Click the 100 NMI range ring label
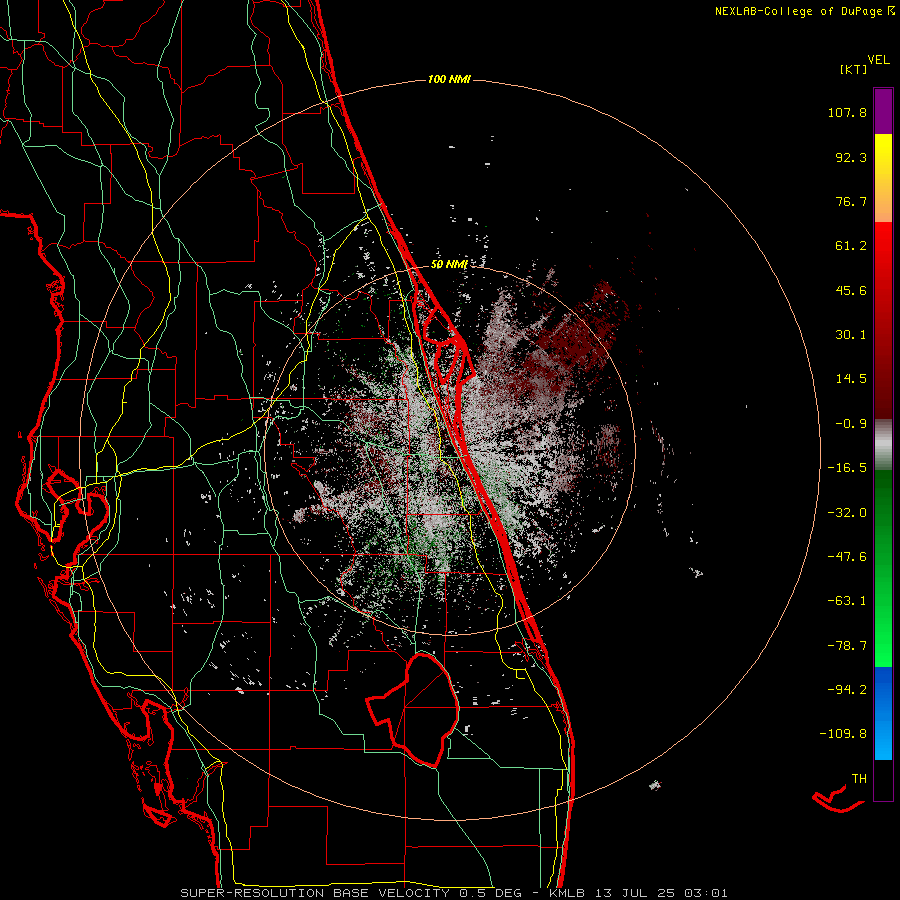This screenshot has width=900, height=900. (449, 79)
